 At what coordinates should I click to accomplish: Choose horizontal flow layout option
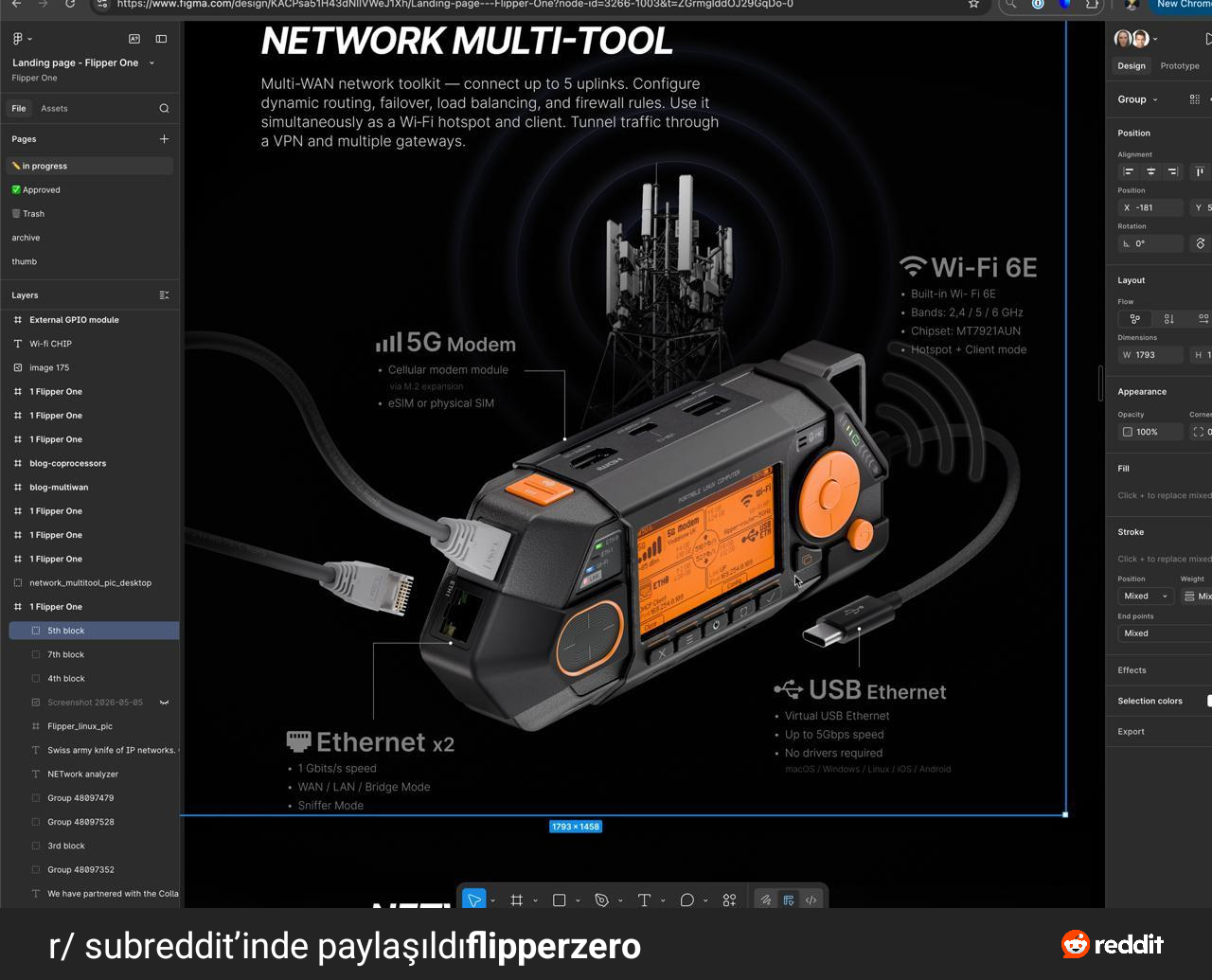[x=1203, y=319]
